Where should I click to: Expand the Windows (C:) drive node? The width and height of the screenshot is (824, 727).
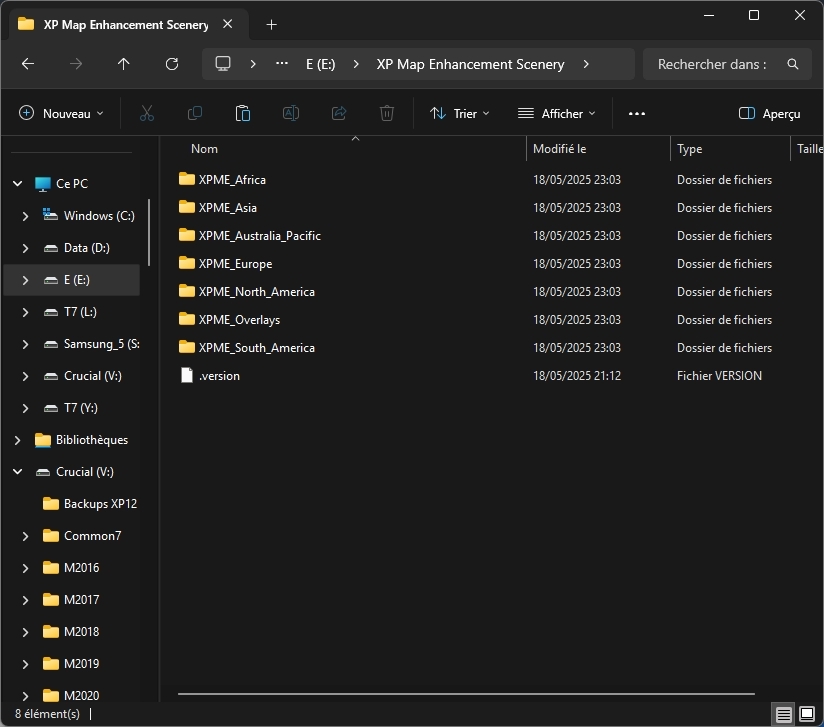[x=26, y=216]
